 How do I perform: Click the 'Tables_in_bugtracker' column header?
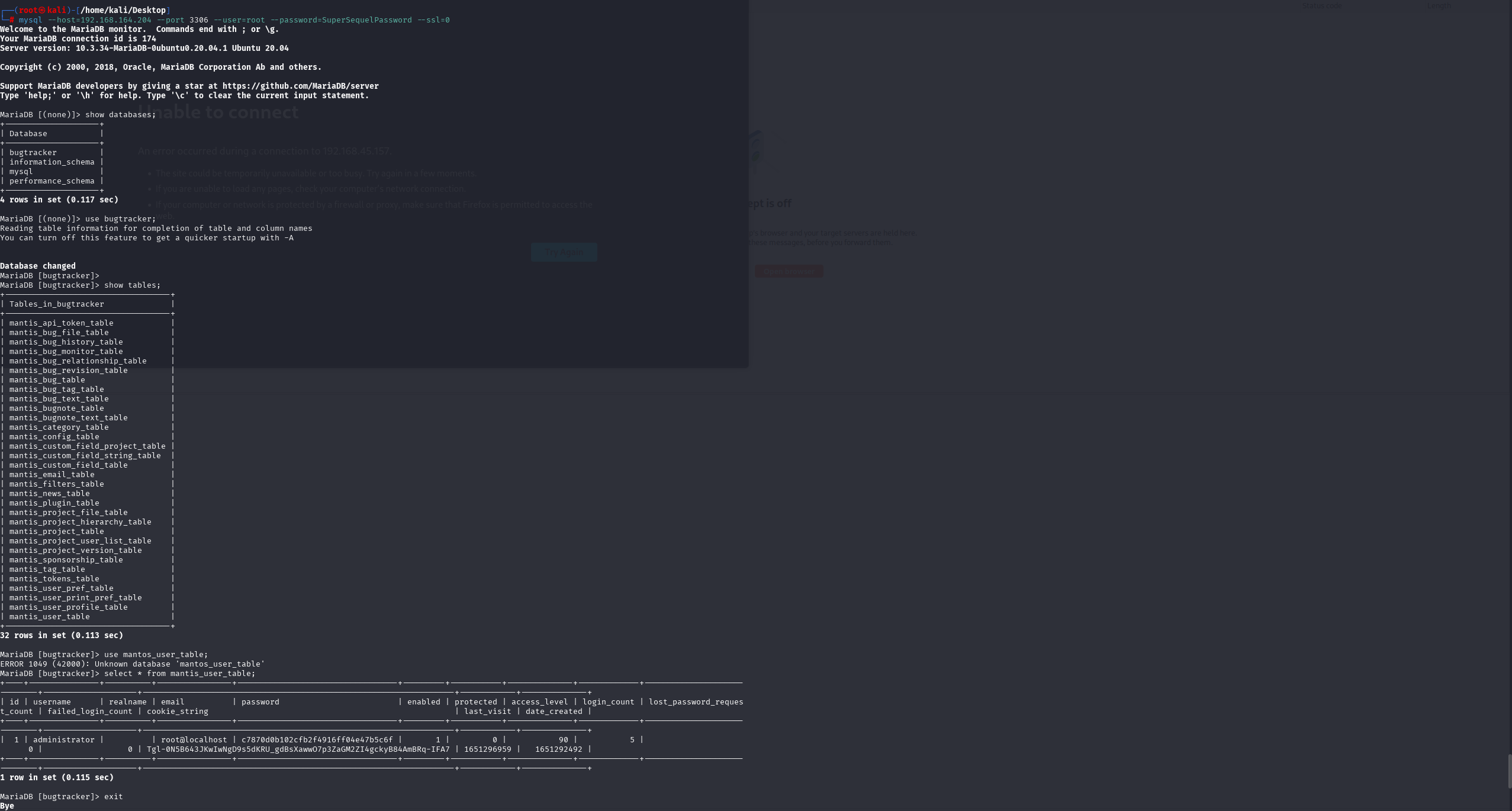(x=57, y=304)
